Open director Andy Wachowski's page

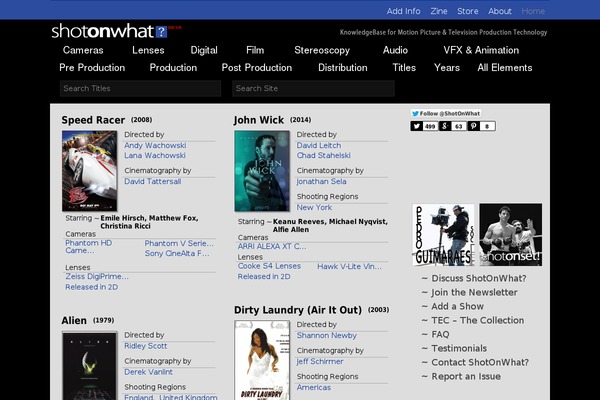coord(155,145)
